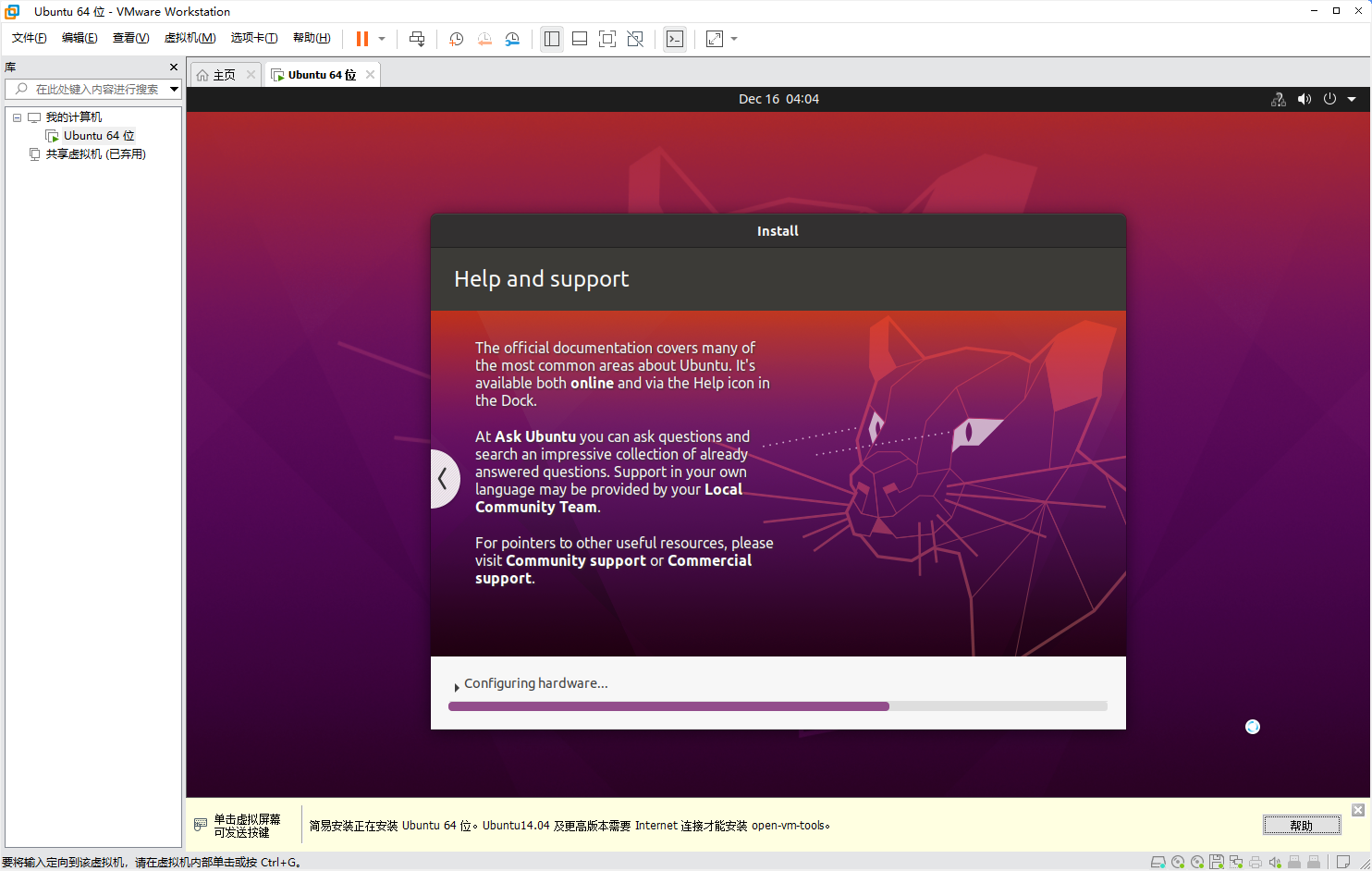1372x871 pixels.
Task: Open the 帮助(H) menu
Action: click(x=312, y=38)
